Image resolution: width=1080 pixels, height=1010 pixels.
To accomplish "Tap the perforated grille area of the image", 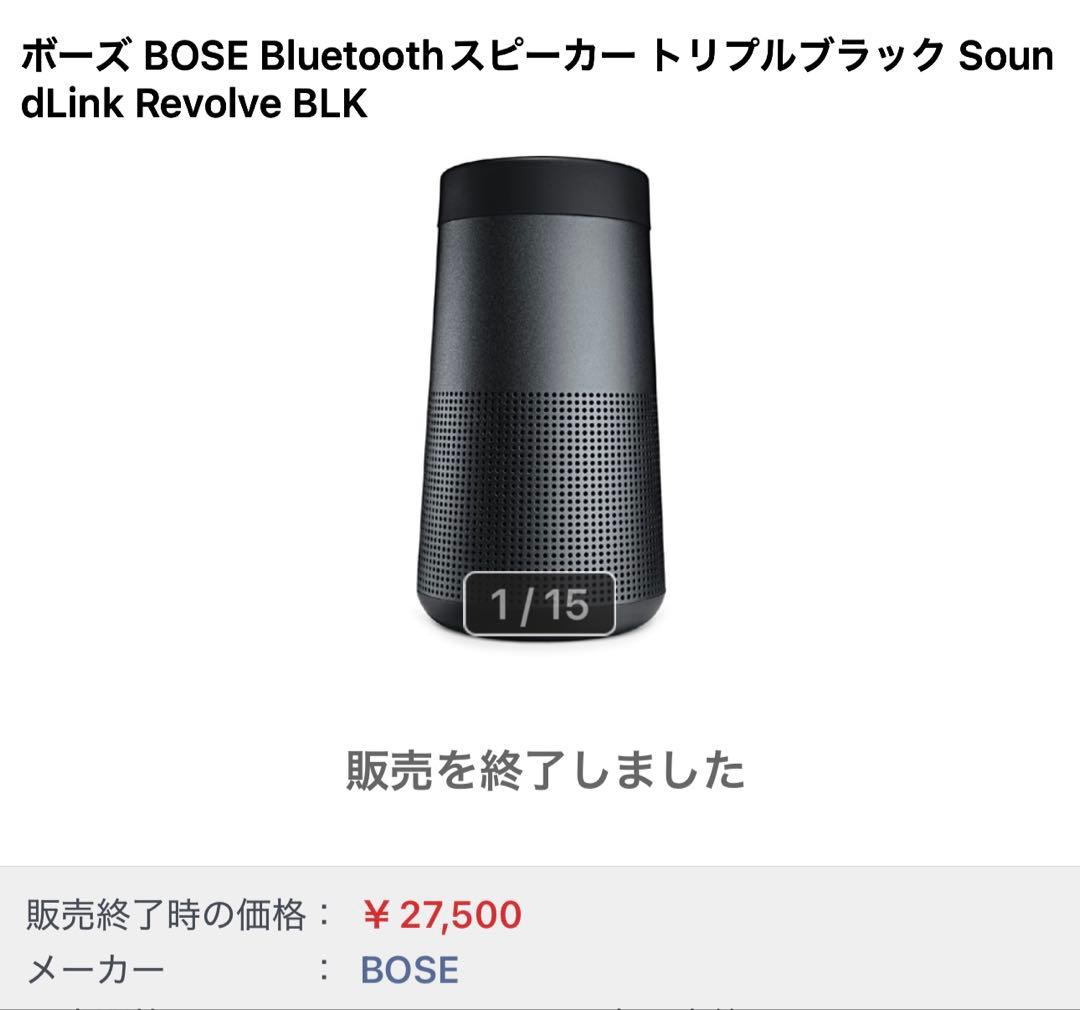I will (x=540, y=480).
